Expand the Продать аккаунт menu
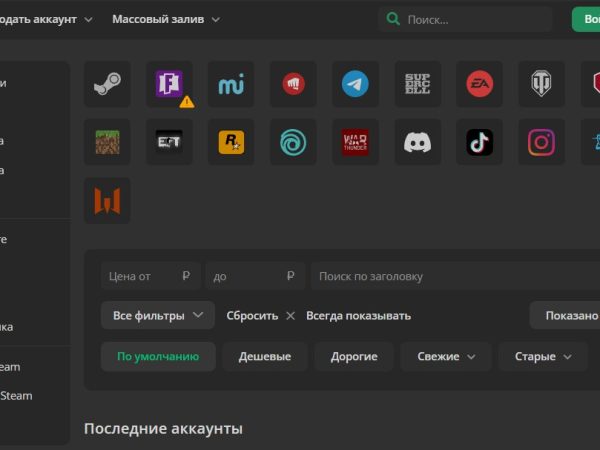600x450 pixels. 46,19
